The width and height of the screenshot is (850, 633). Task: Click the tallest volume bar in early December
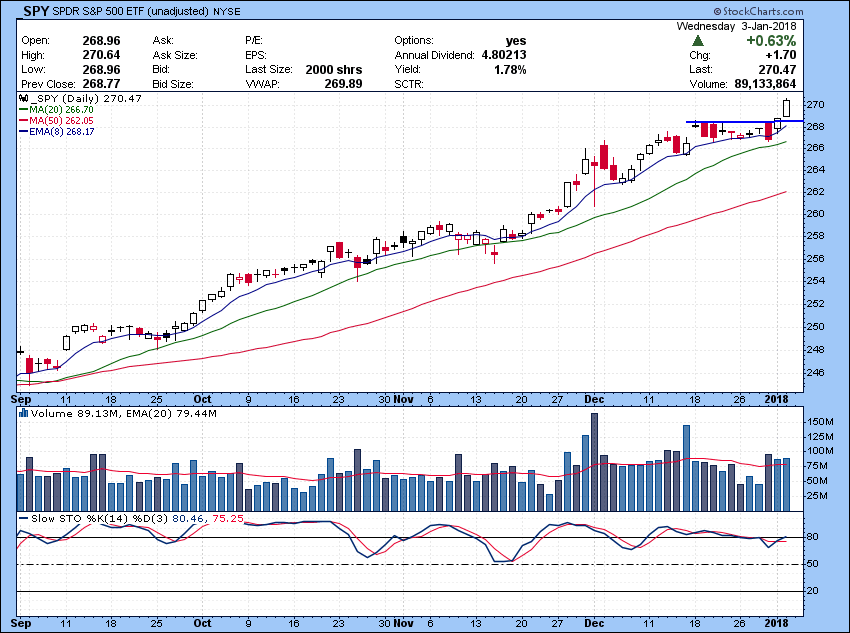click(595, 462)
